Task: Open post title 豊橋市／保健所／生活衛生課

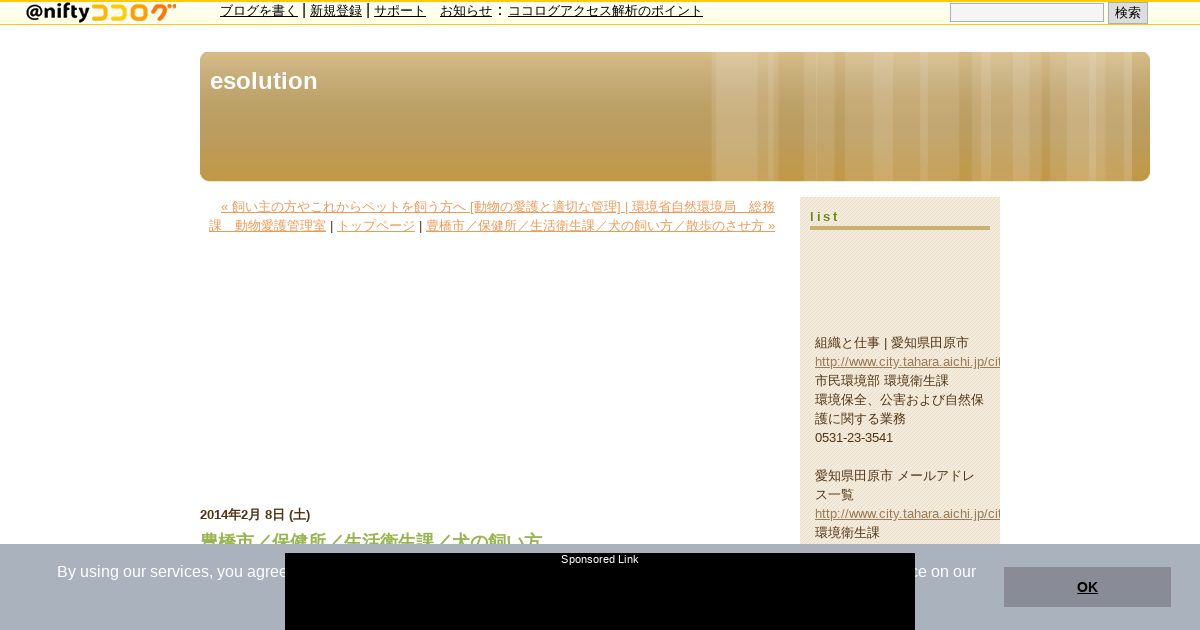Action: click(x=371, y=541)
